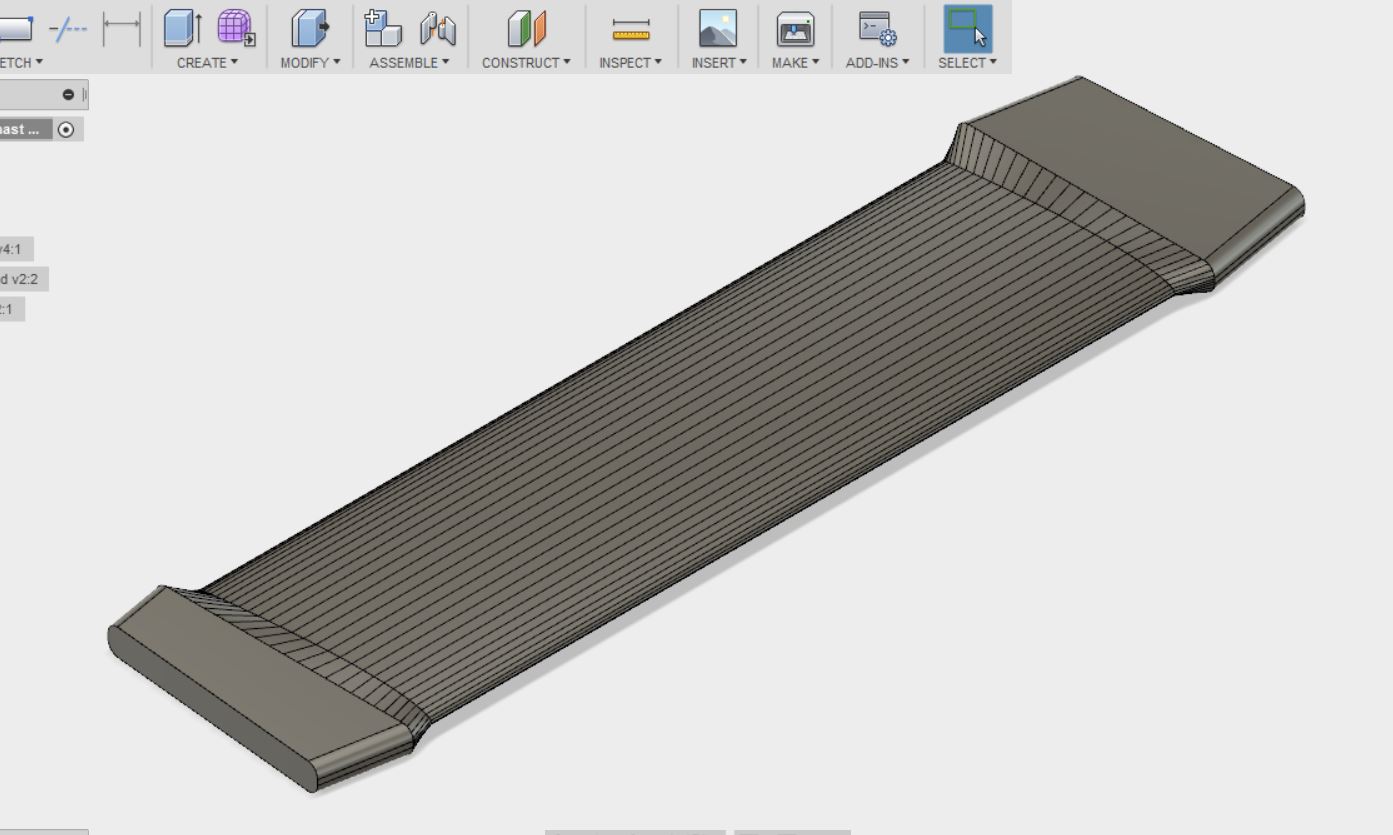Screen dimensions: 1393x835
Task: Select the Joint tool icon
Action: [x=437, y=29]
